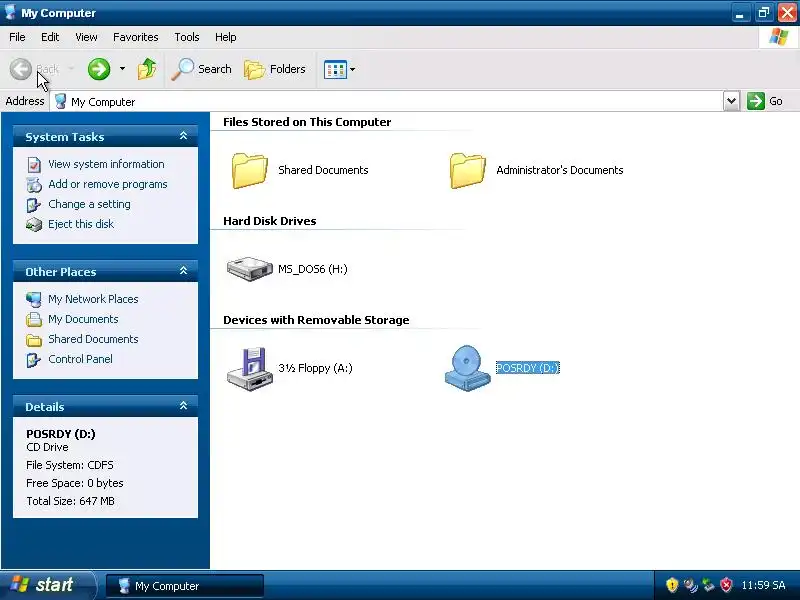Click Change a setting link
The height and width of the screenshot is (600, 800).
pos(89,204)
